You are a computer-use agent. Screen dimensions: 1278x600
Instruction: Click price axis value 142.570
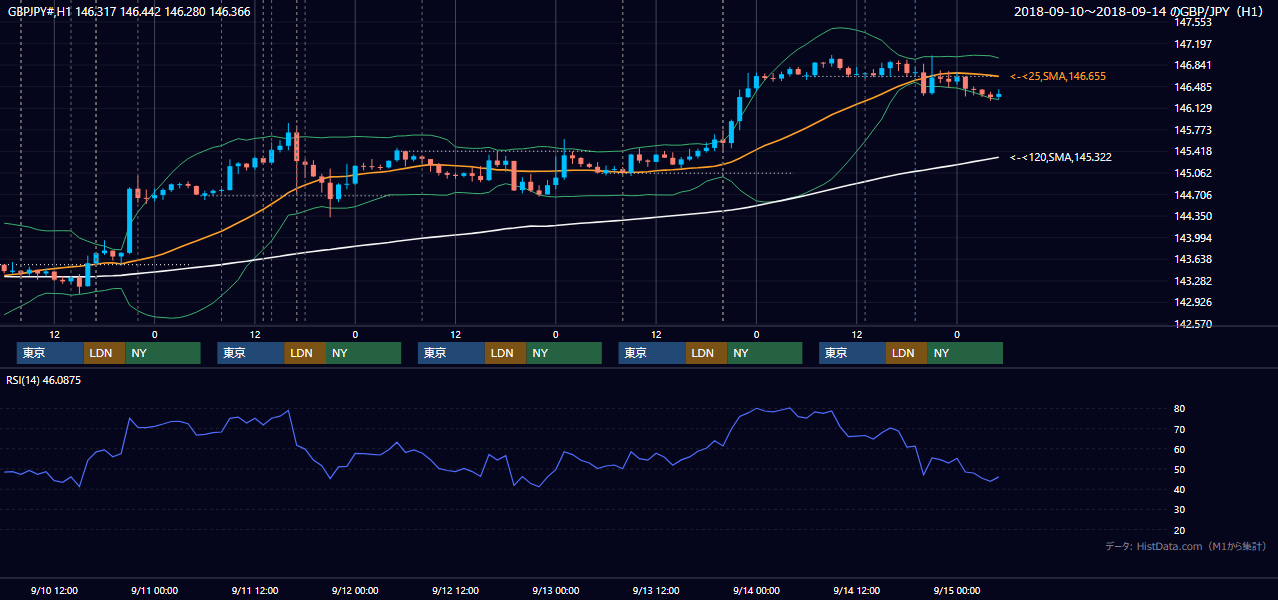pyautogui.click(x=1193, y=324)
